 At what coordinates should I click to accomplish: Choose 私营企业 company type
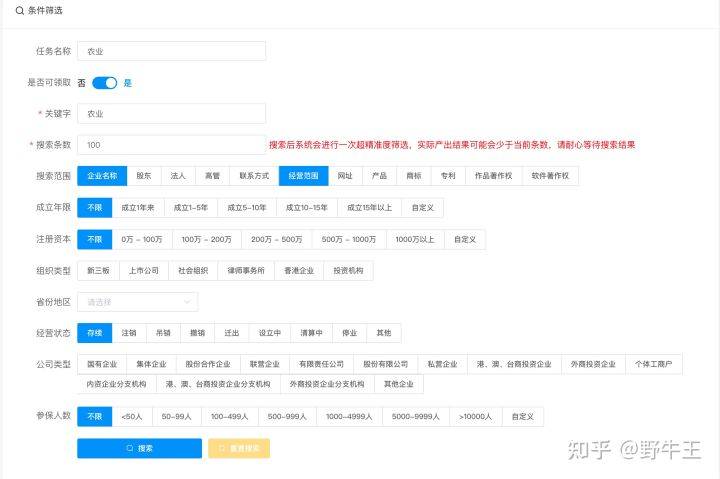coord(443,364)
